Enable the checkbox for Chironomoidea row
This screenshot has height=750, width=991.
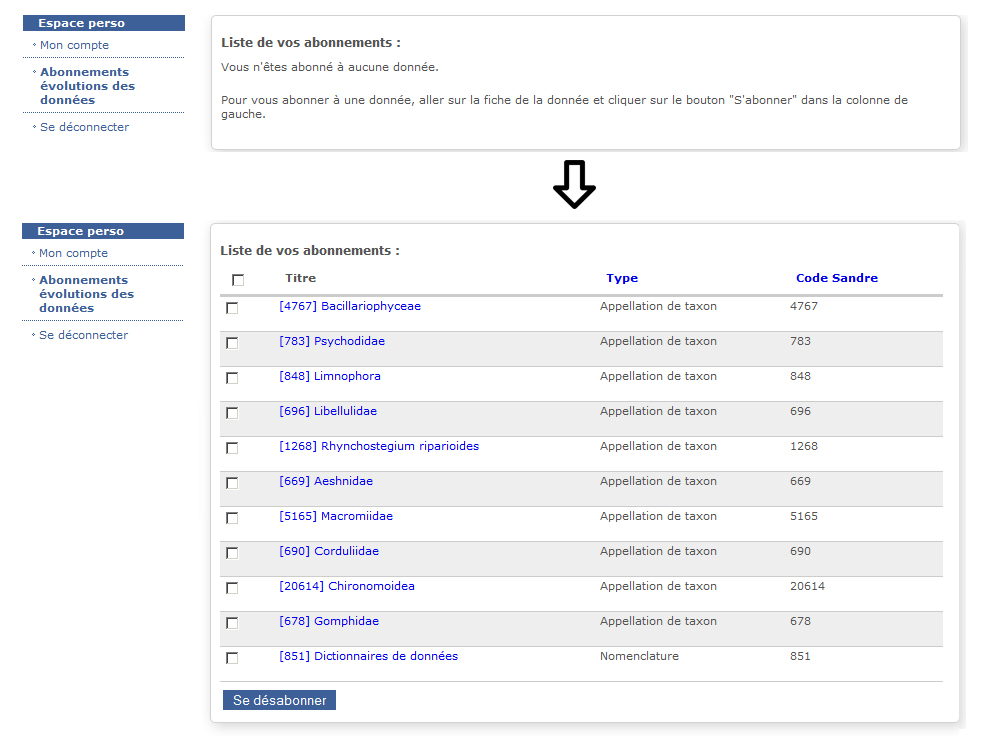(x=232, y=588)
